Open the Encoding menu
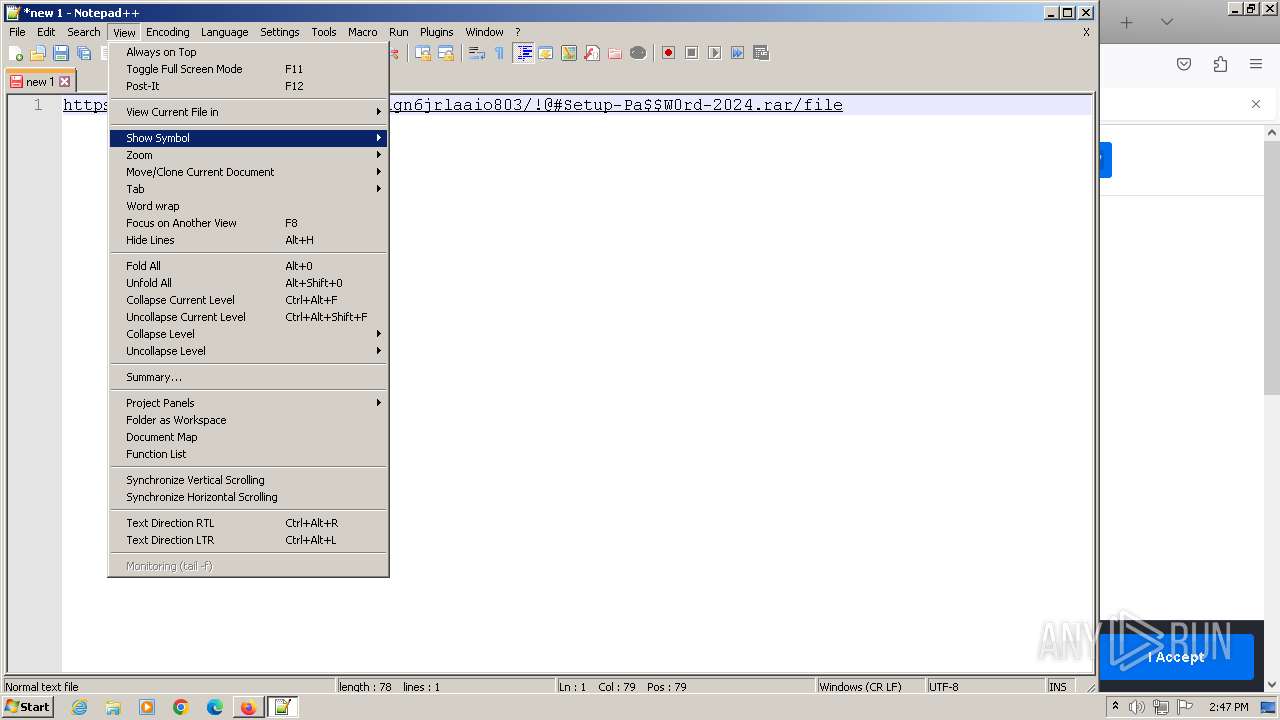1280x720 pixels. (167, 32)
